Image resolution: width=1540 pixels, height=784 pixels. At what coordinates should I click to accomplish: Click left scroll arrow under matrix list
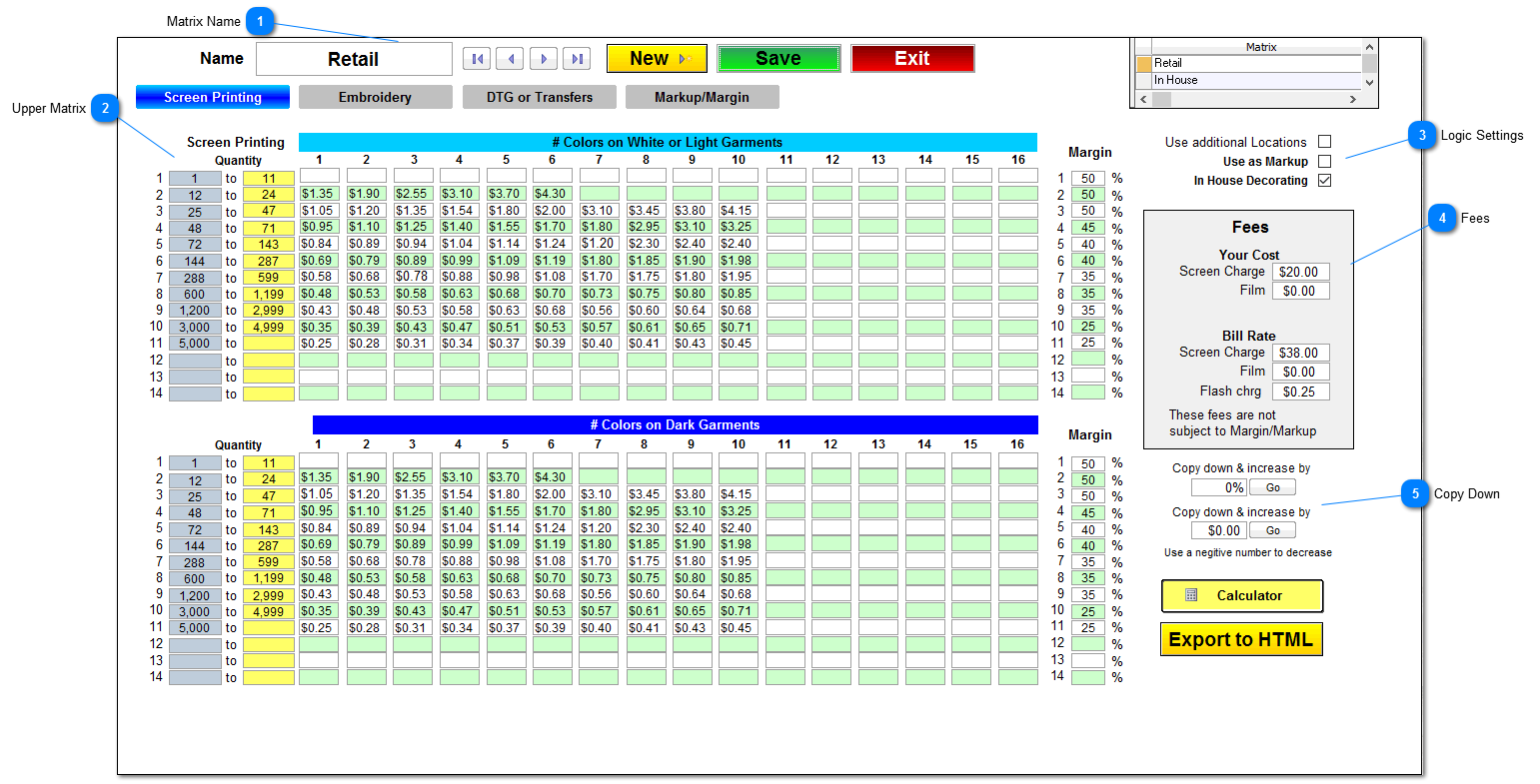[x=1141, y=98]
